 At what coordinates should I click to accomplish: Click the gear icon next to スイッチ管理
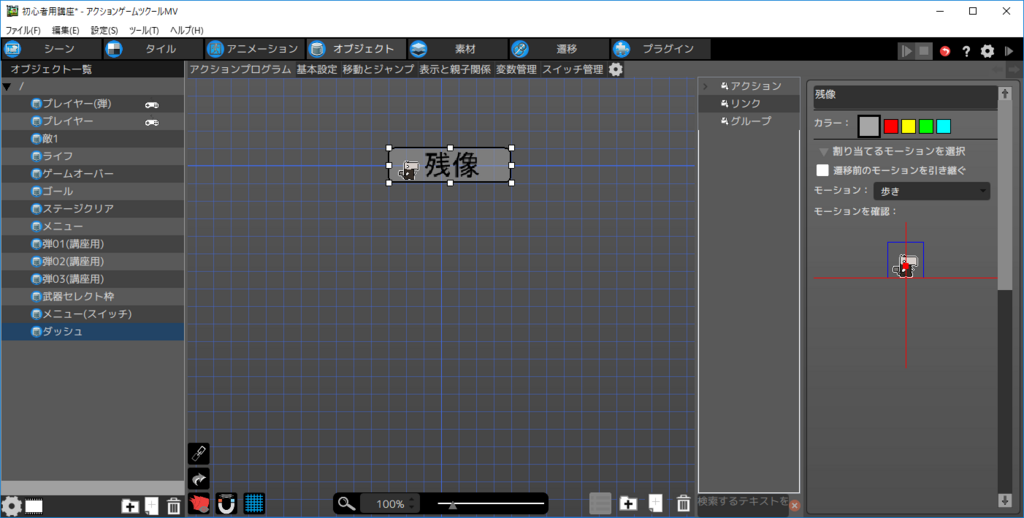616,69
